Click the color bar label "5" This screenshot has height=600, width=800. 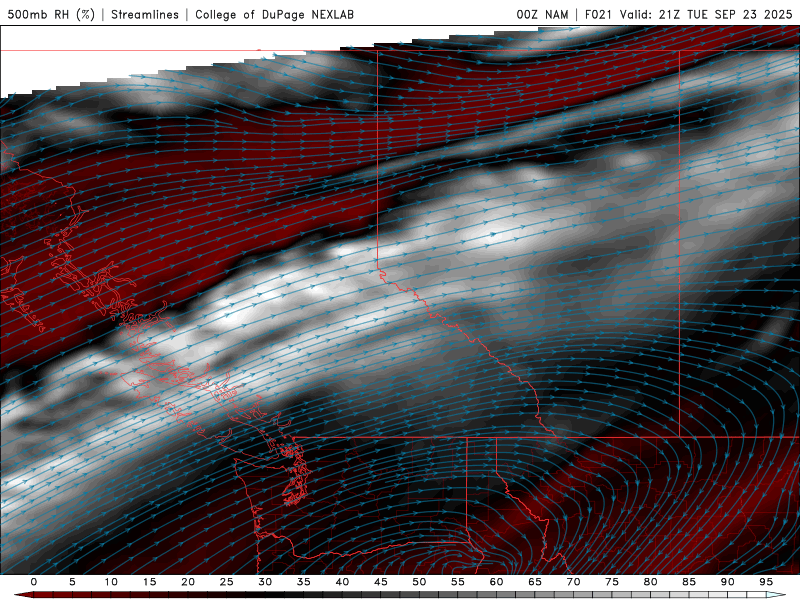(72, 582)
